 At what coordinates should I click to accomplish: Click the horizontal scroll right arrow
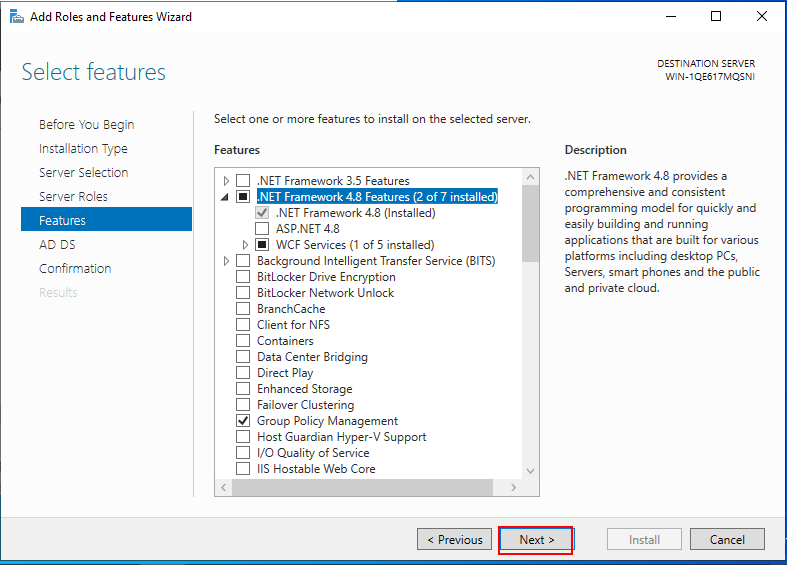point(513,487)
